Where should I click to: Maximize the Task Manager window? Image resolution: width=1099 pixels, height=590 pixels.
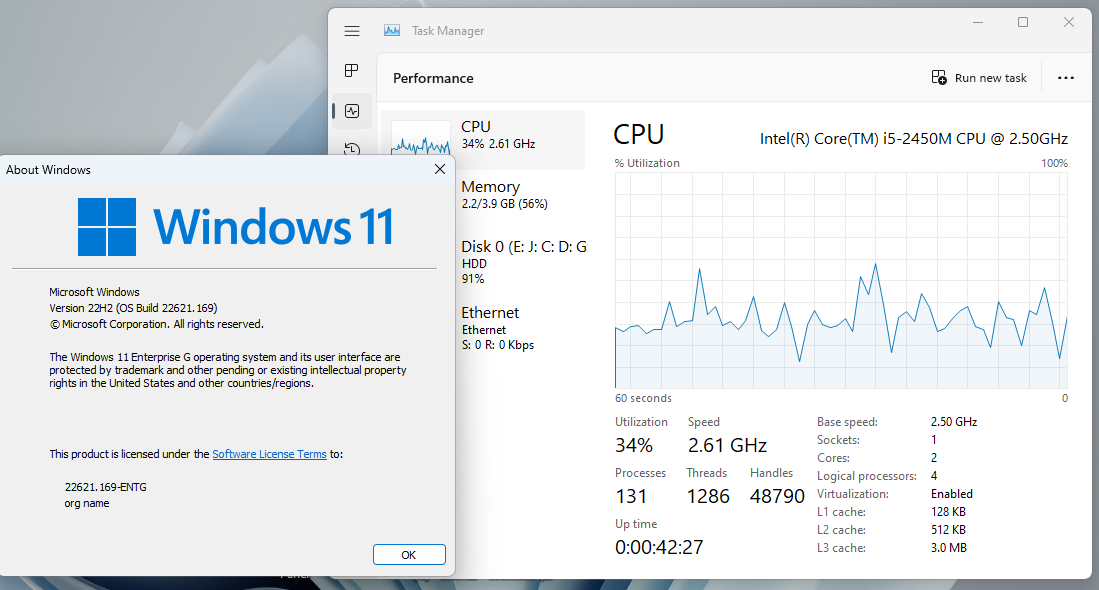1023,22
